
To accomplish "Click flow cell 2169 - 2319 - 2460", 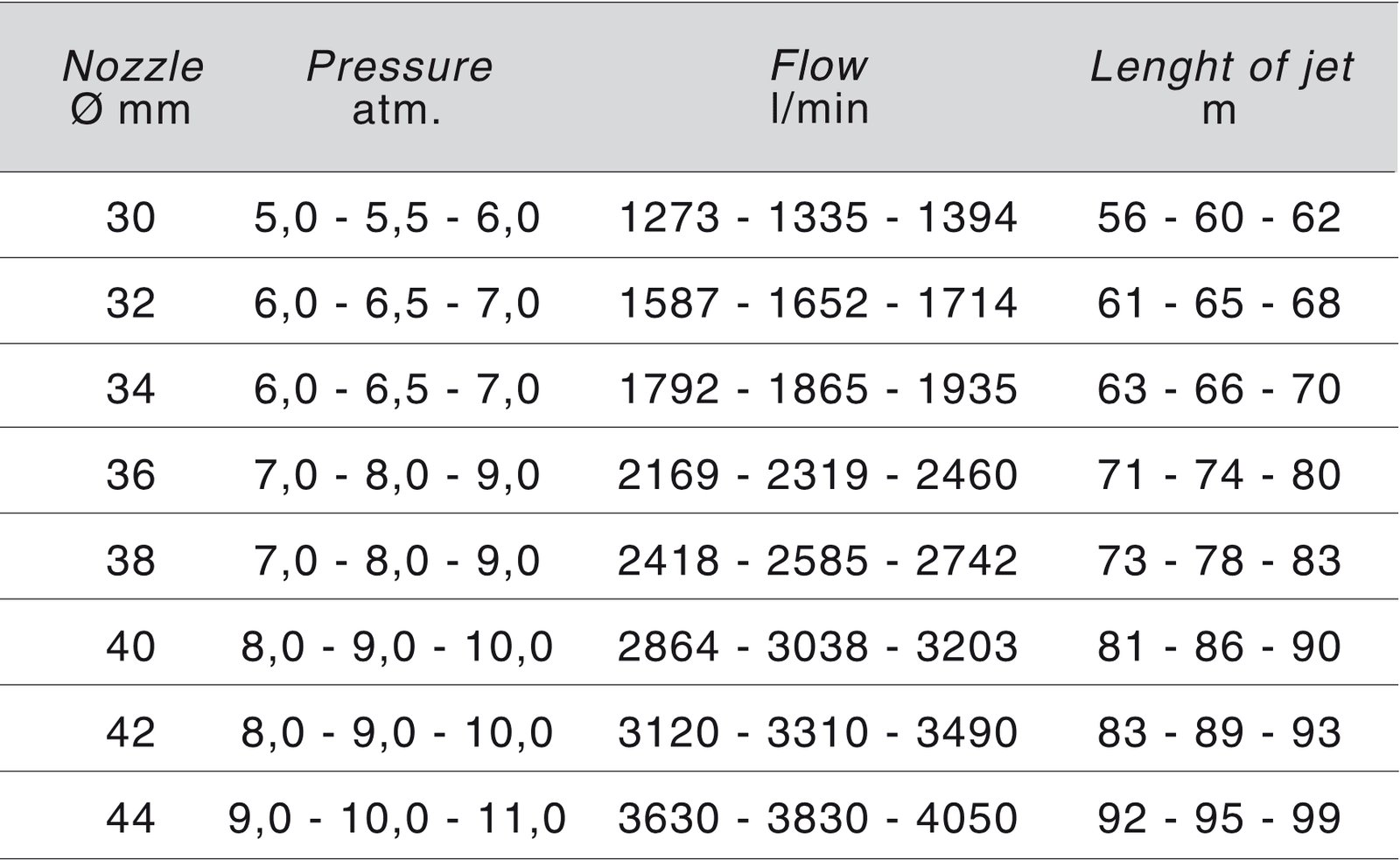I will coord(817,474).
